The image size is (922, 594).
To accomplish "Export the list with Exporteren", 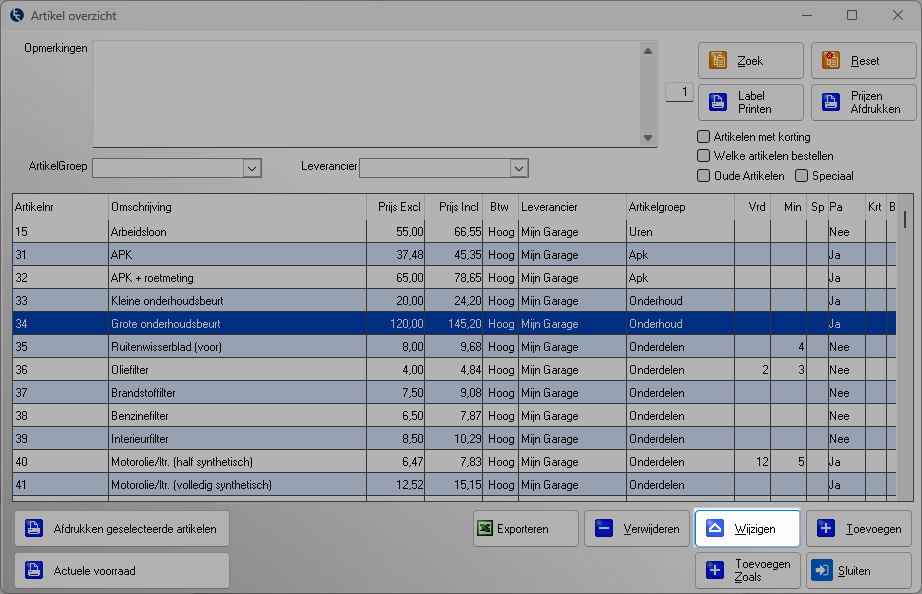I will (x=526, y=528).
